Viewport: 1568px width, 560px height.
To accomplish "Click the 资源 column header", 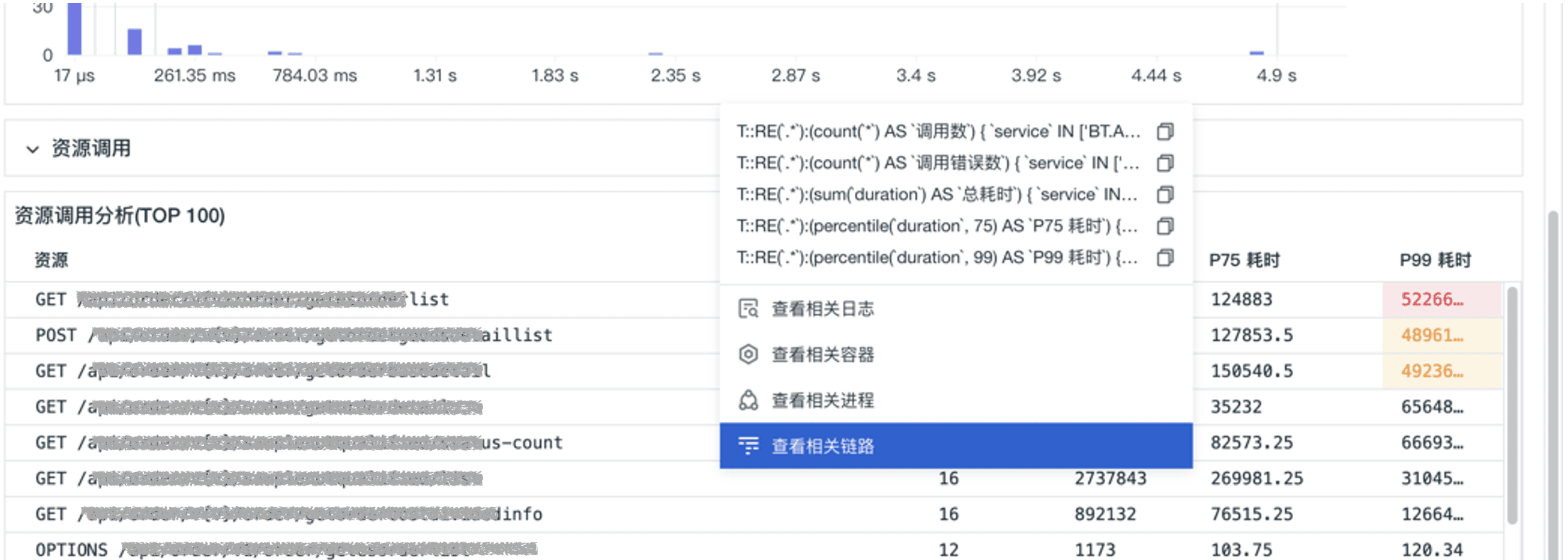I will point(51,260).
